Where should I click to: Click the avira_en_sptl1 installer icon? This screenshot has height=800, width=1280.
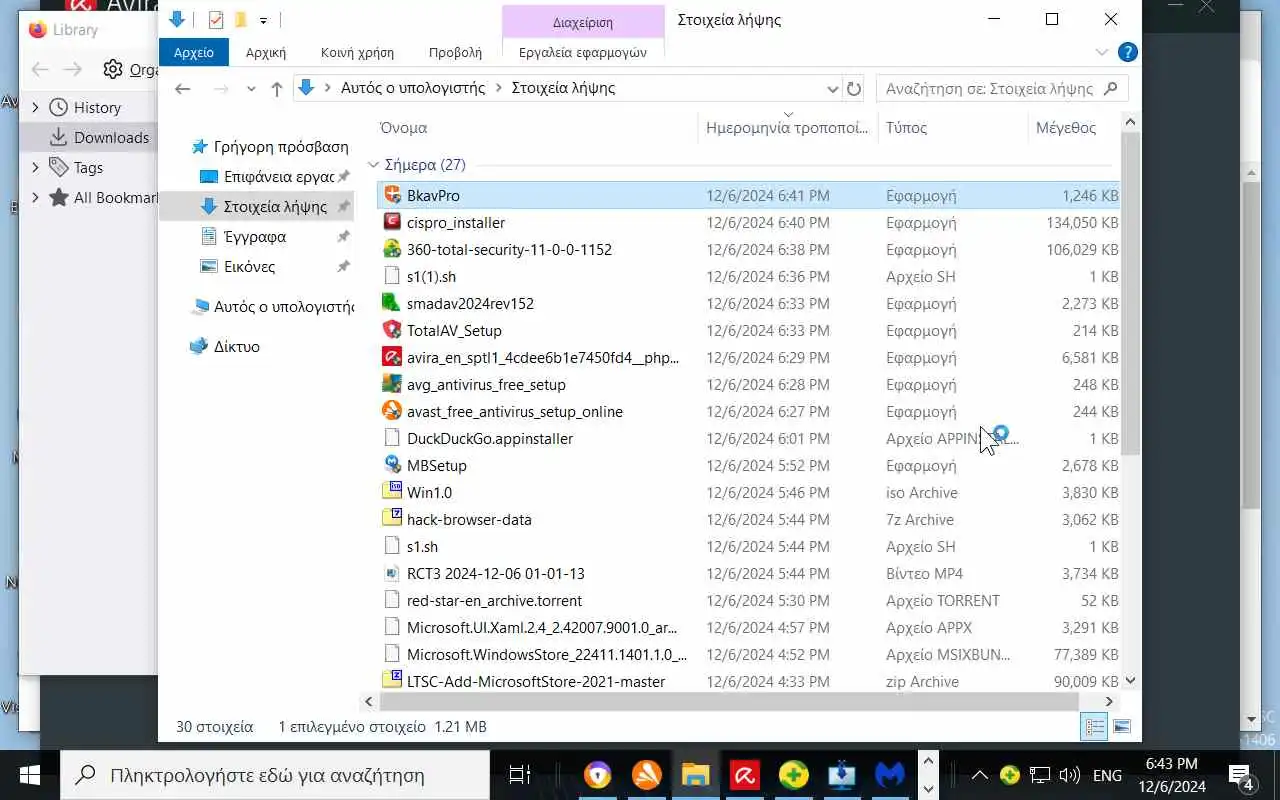click(392, 357)
